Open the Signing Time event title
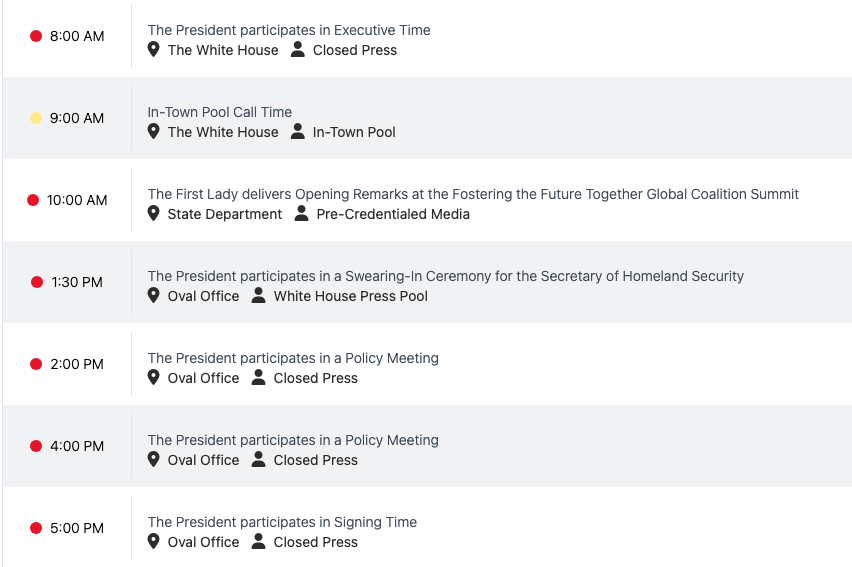The width and height of the screenshot is (852, 567). pos(282,522)
